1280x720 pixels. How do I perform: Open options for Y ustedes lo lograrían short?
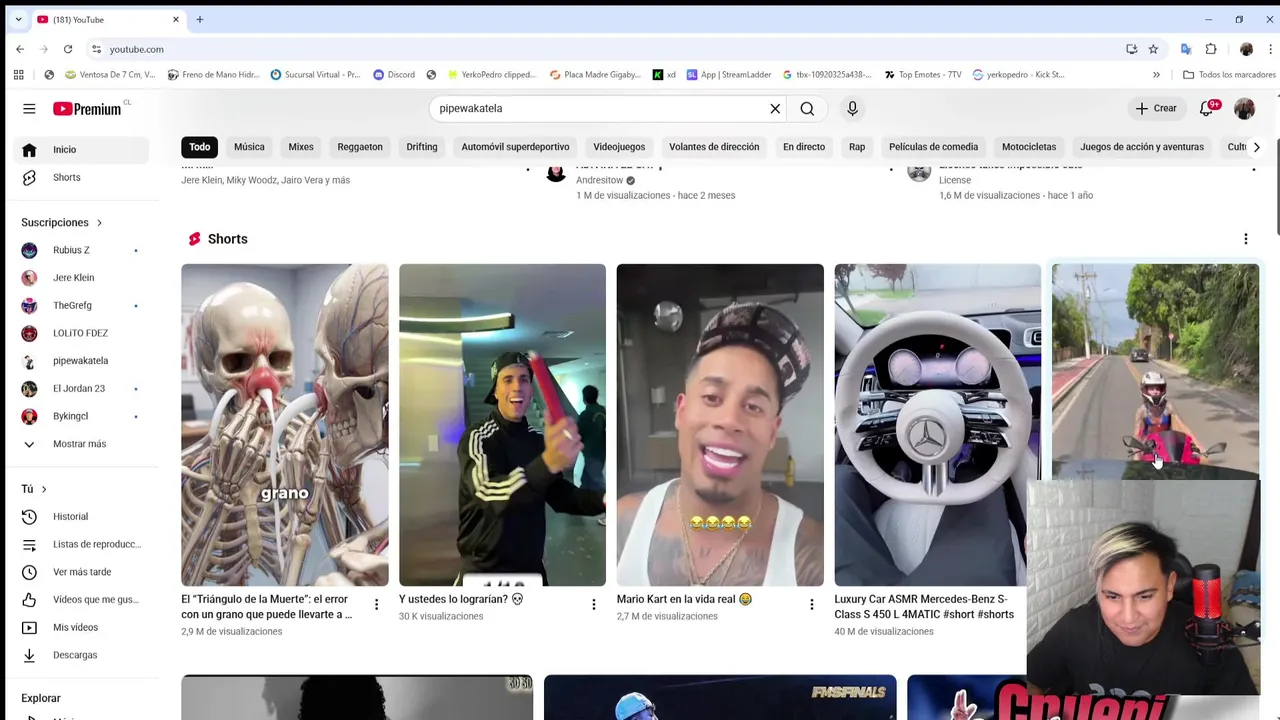pyautogui.click(x=594, y=605)
